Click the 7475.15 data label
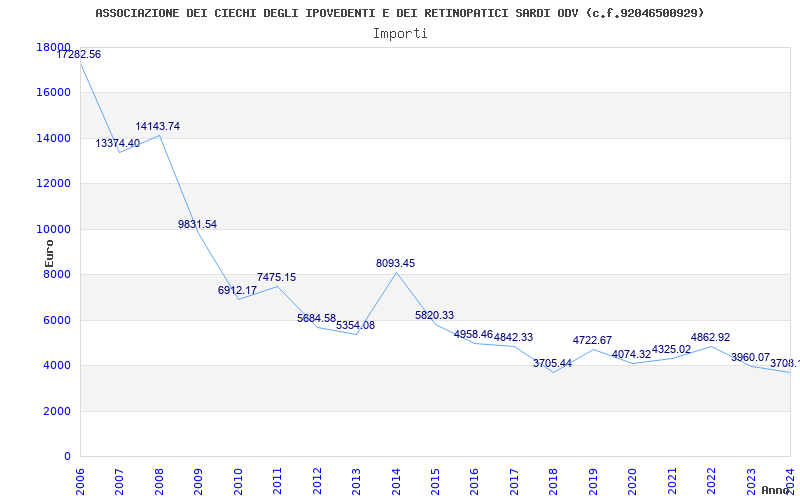 click(277, 278)
